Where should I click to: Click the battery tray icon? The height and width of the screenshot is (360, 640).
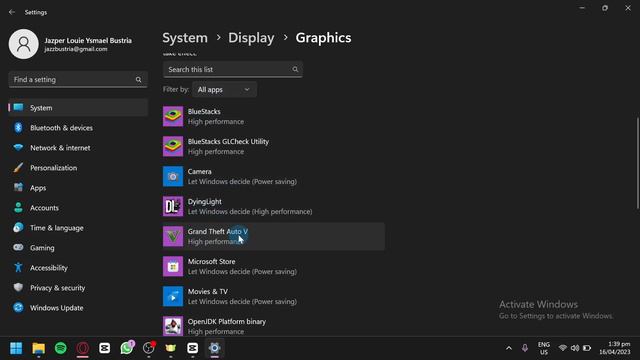point(587,348)
